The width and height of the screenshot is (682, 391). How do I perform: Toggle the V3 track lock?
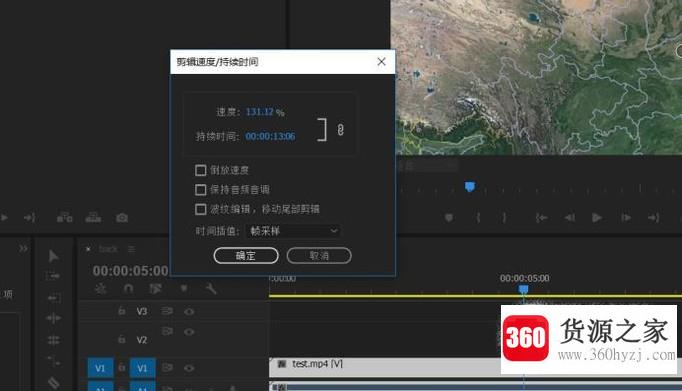122,311
